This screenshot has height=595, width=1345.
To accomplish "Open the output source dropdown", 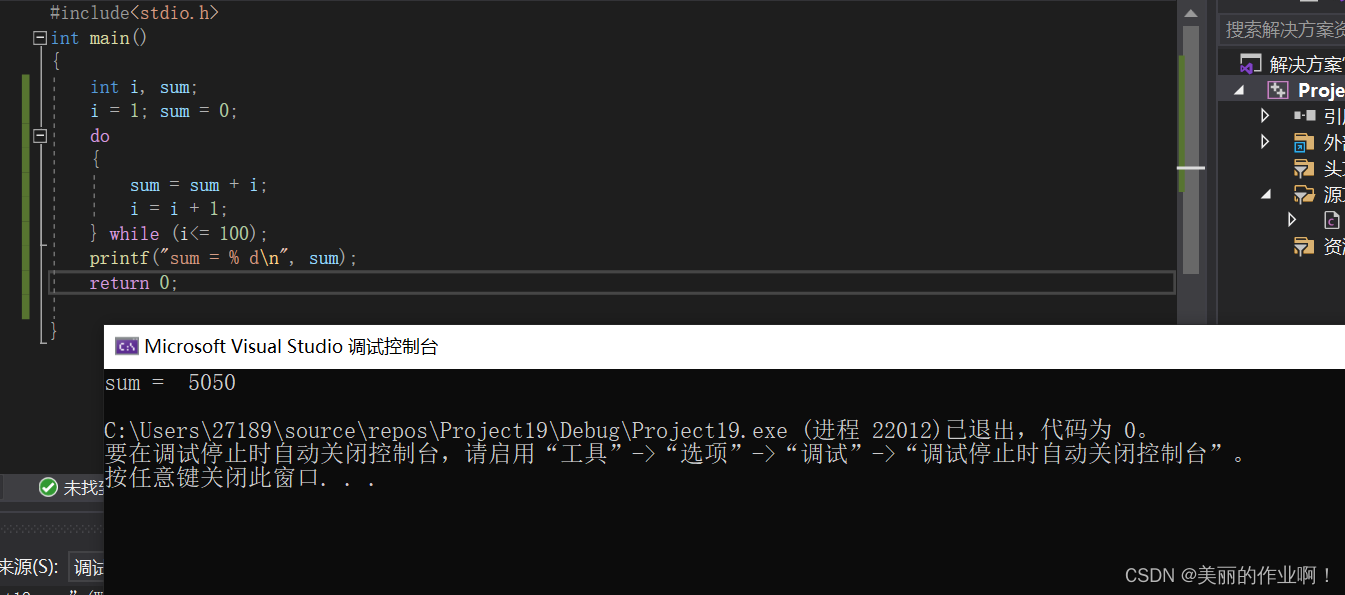I will [x=87, y=567].
